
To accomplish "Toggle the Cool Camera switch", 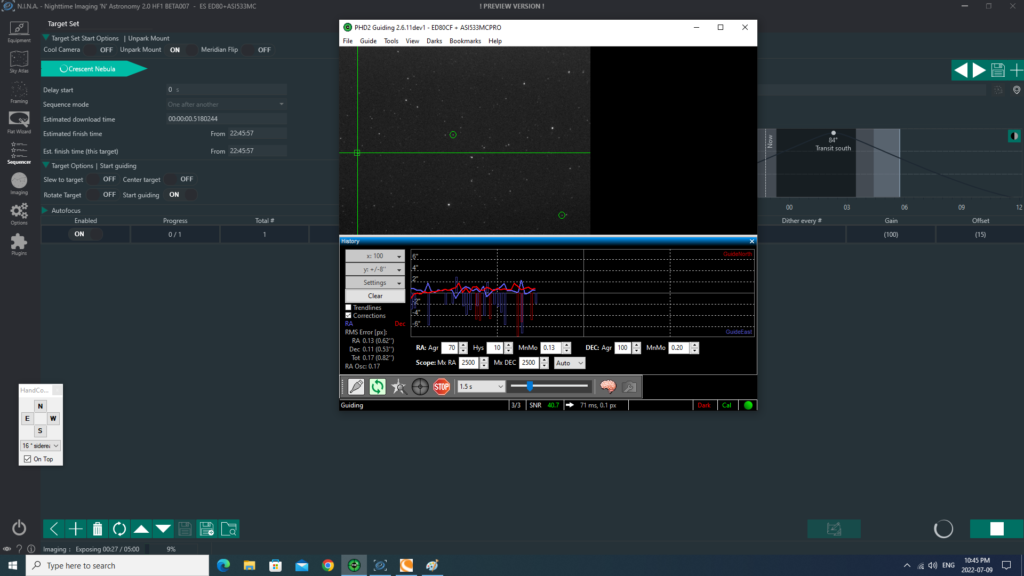I will pos(98,50).
